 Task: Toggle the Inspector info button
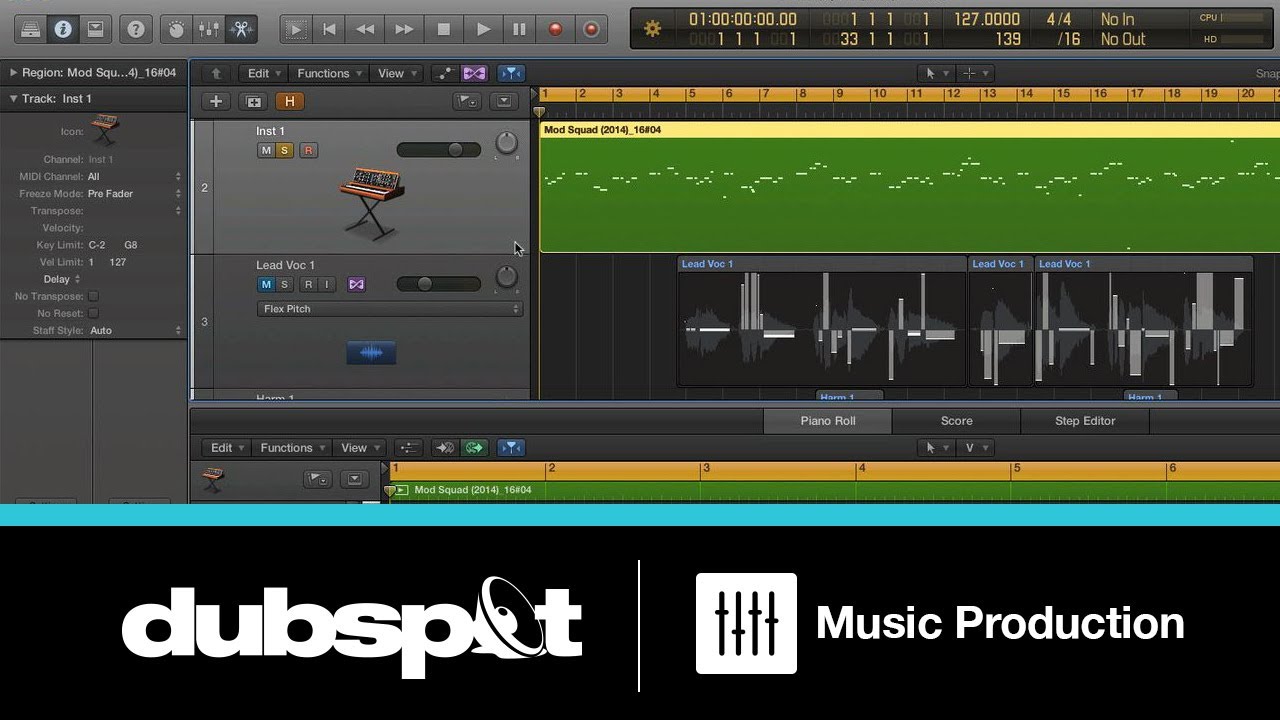point(63,29)
